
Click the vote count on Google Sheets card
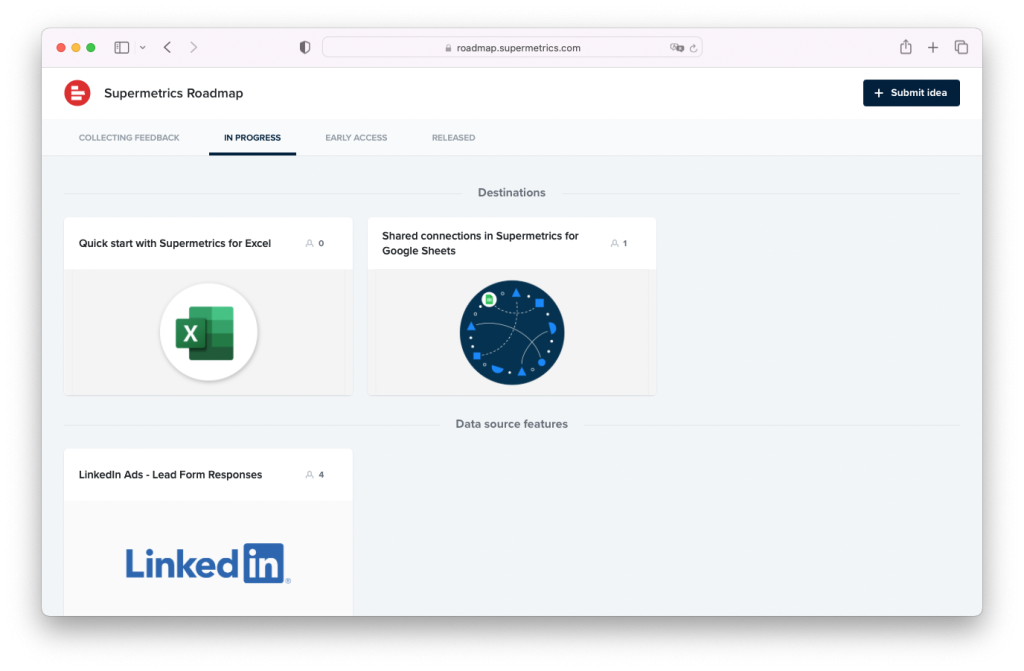(x=619, y=243)
